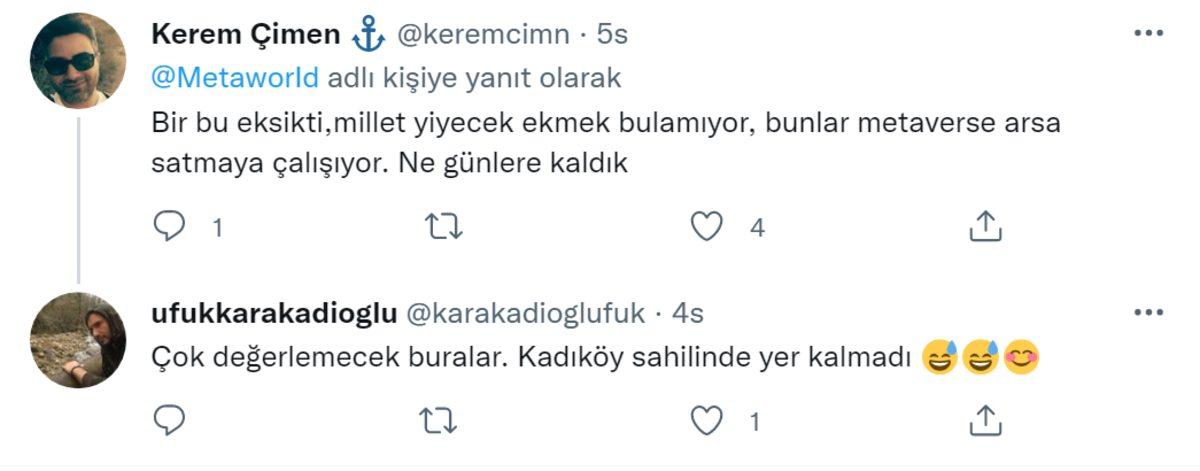Like ufukkarakadioglu's tweet
Screen dimensions: 1200x471
point(707,421)
